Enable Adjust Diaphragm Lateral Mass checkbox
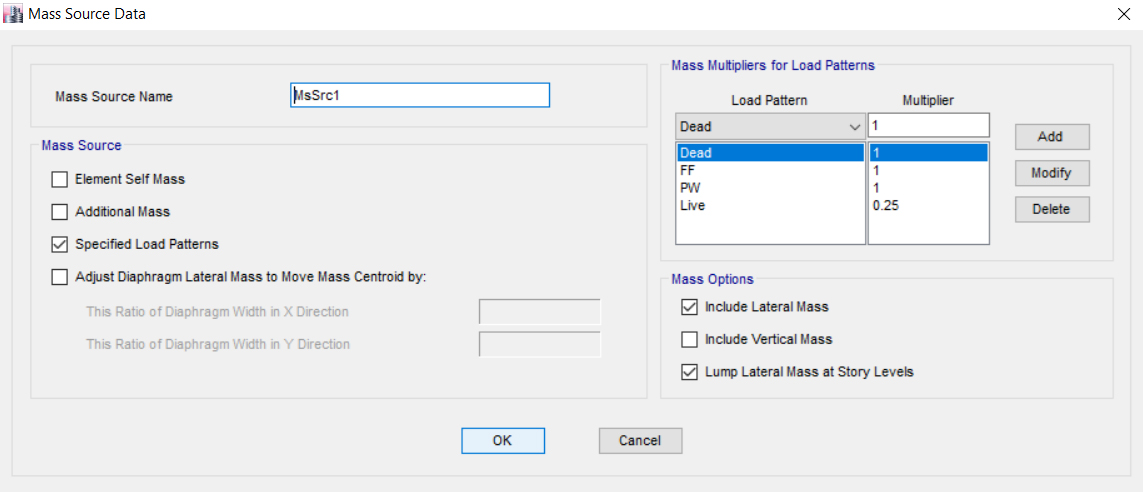 click(59, 277)
